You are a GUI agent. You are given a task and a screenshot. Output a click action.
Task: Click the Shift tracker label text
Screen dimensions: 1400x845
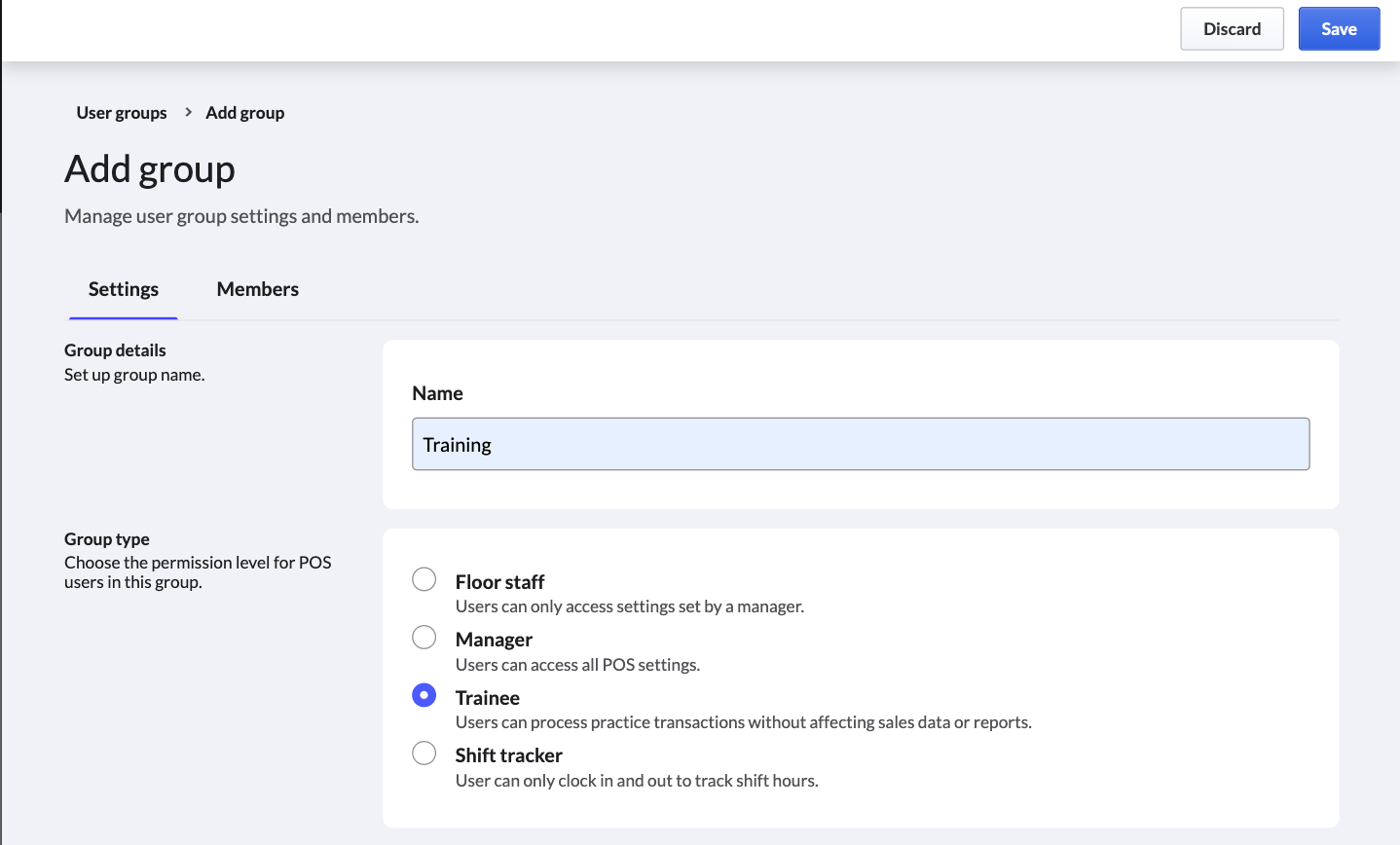pyautogui.click(x=508, y=755)
